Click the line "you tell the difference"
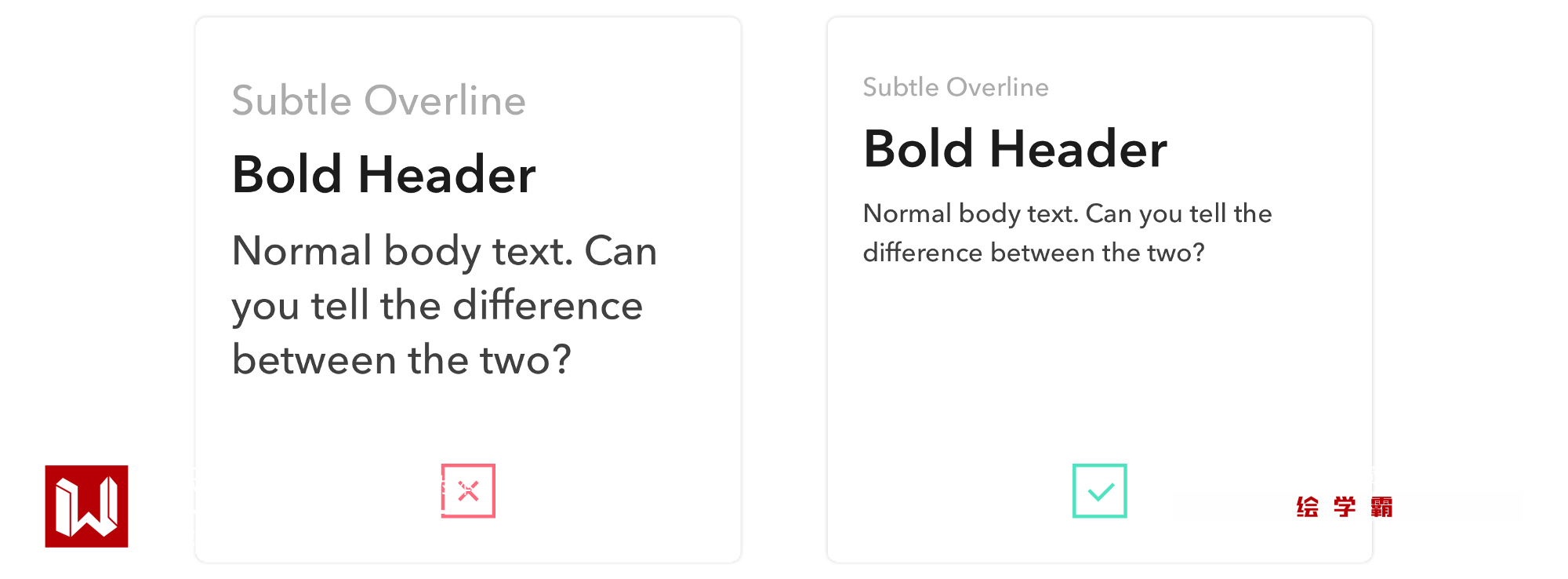This screenshot has width=1568, height=579. pos(437,305)
